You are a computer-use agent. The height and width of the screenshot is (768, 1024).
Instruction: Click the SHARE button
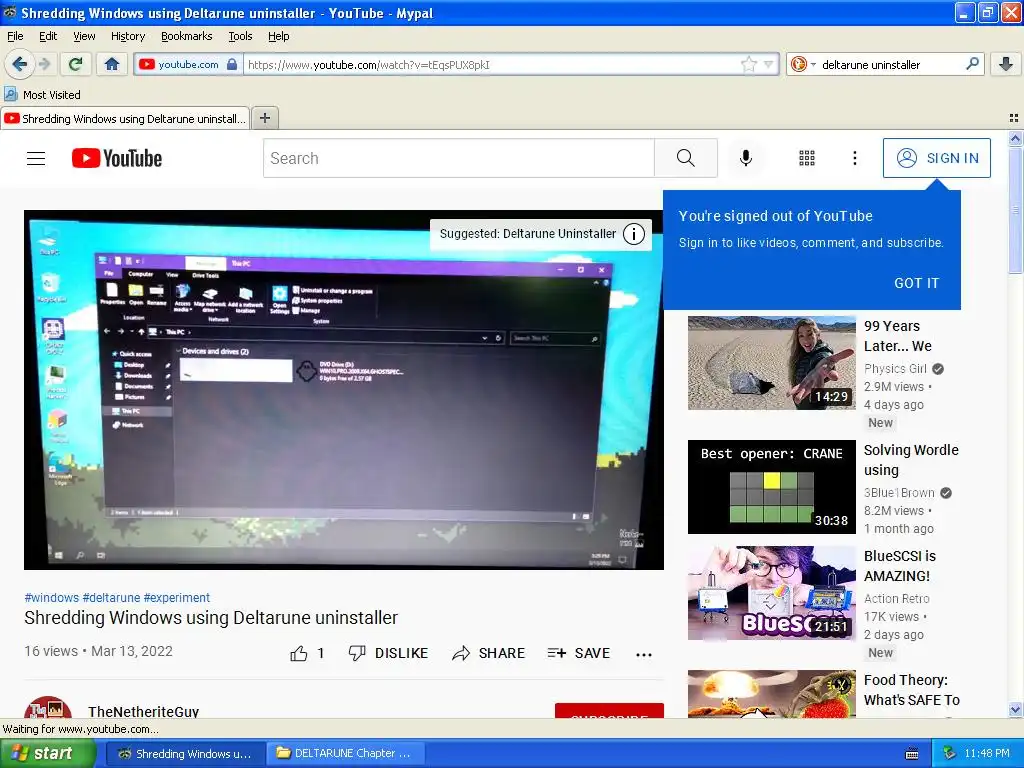[488, 653]
